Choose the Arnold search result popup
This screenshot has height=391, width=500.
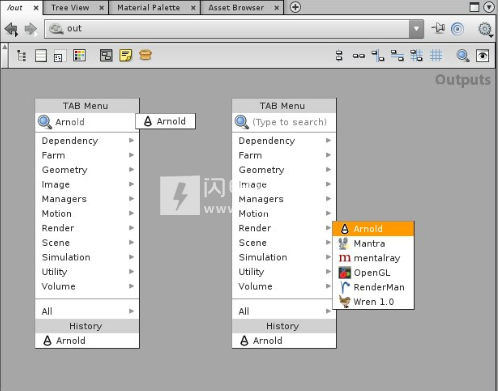(165, 121)
